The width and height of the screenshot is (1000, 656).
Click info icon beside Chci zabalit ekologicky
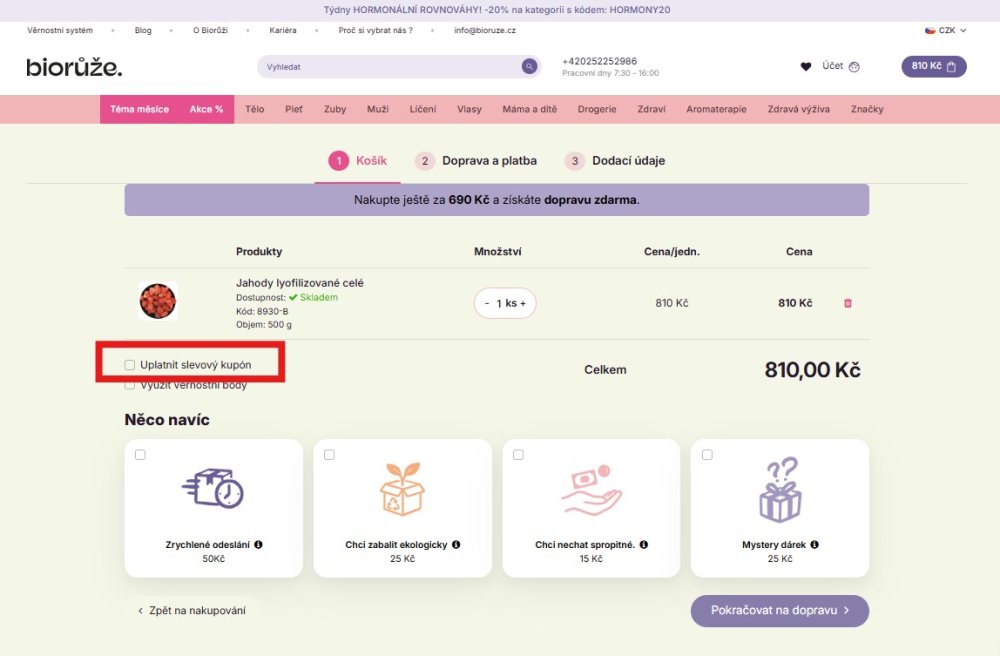456,545
